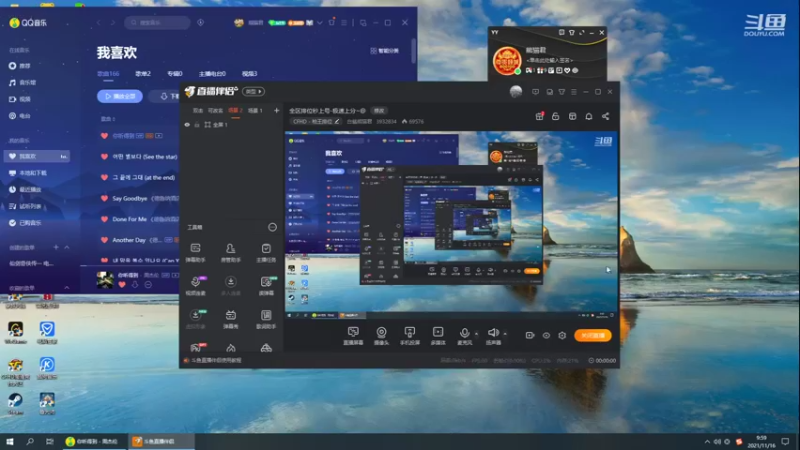This screenshot has height=450, width=800.
Task: Unlike the song Say Goodbye
Action: tap(104, 198)
